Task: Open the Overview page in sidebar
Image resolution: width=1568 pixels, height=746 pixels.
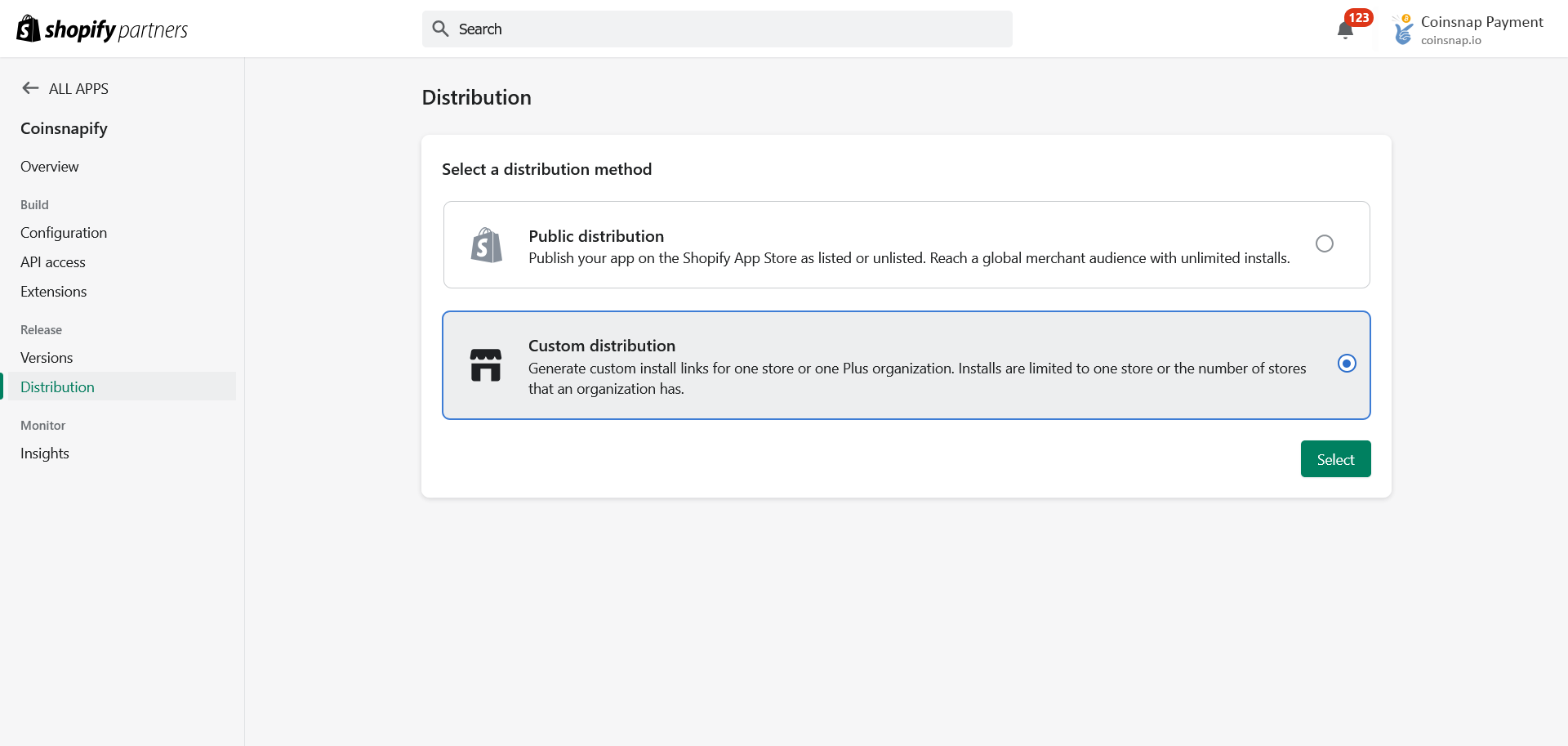Action: [50, 167]
